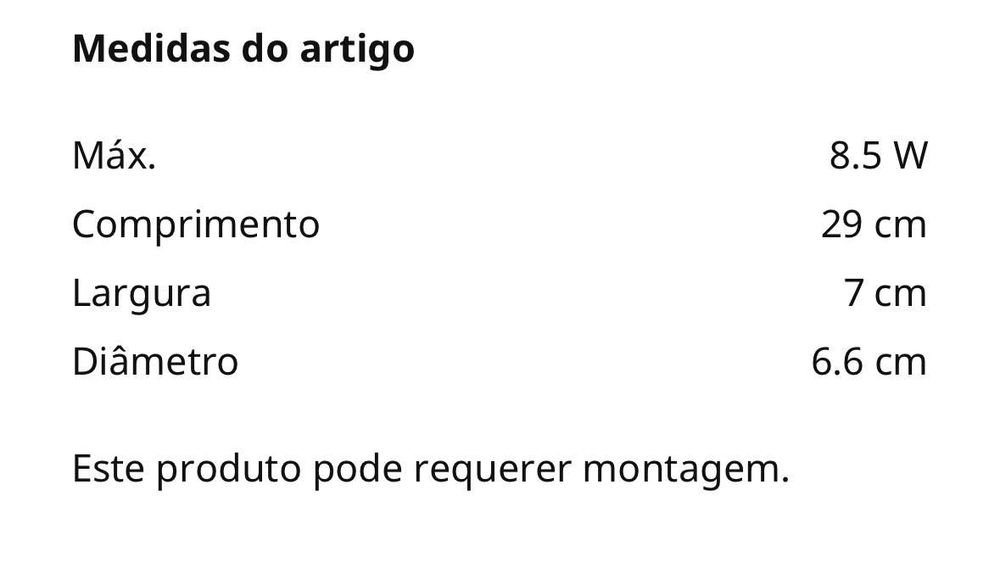Click the "cm" unit in the Largura row
The height and width of the screenshot is (578, 1000).
901,294
